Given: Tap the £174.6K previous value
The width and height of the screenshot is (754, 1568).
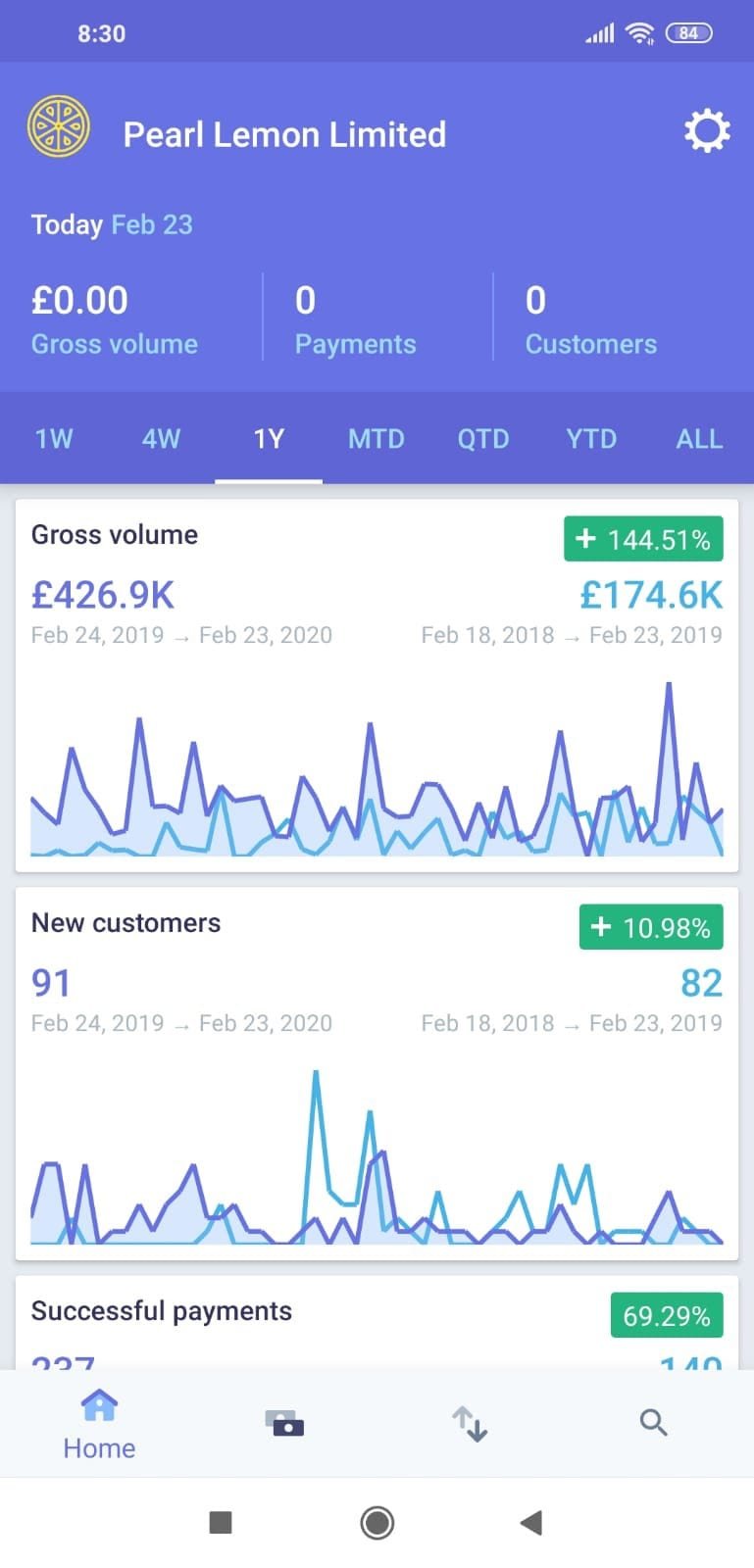Looking at the screenshot, I should [651, 595].
